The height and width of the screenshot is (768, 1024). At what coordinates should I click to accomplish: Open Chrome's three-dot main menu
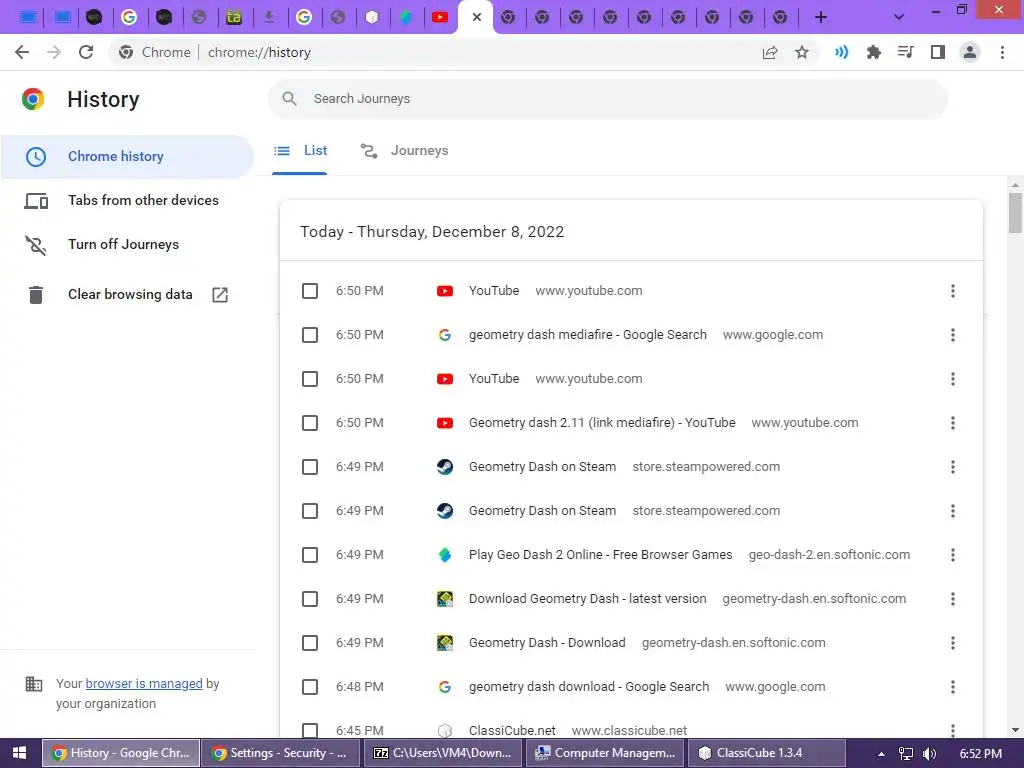(x=1002, y=52)
